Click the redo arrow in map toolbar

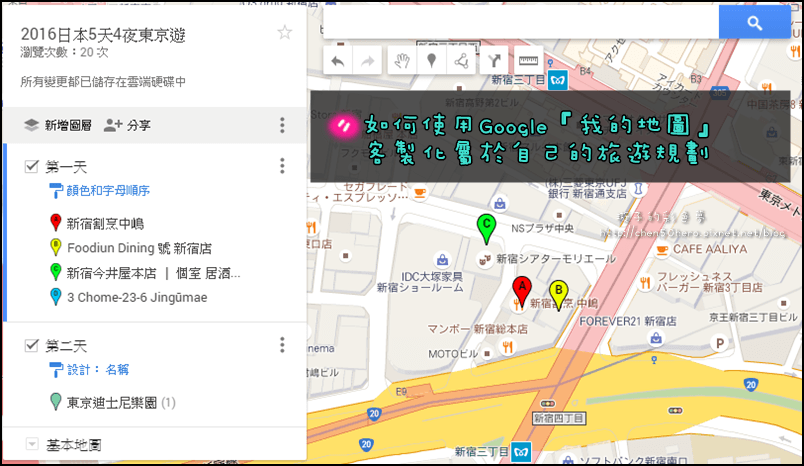tap(367, 62)
